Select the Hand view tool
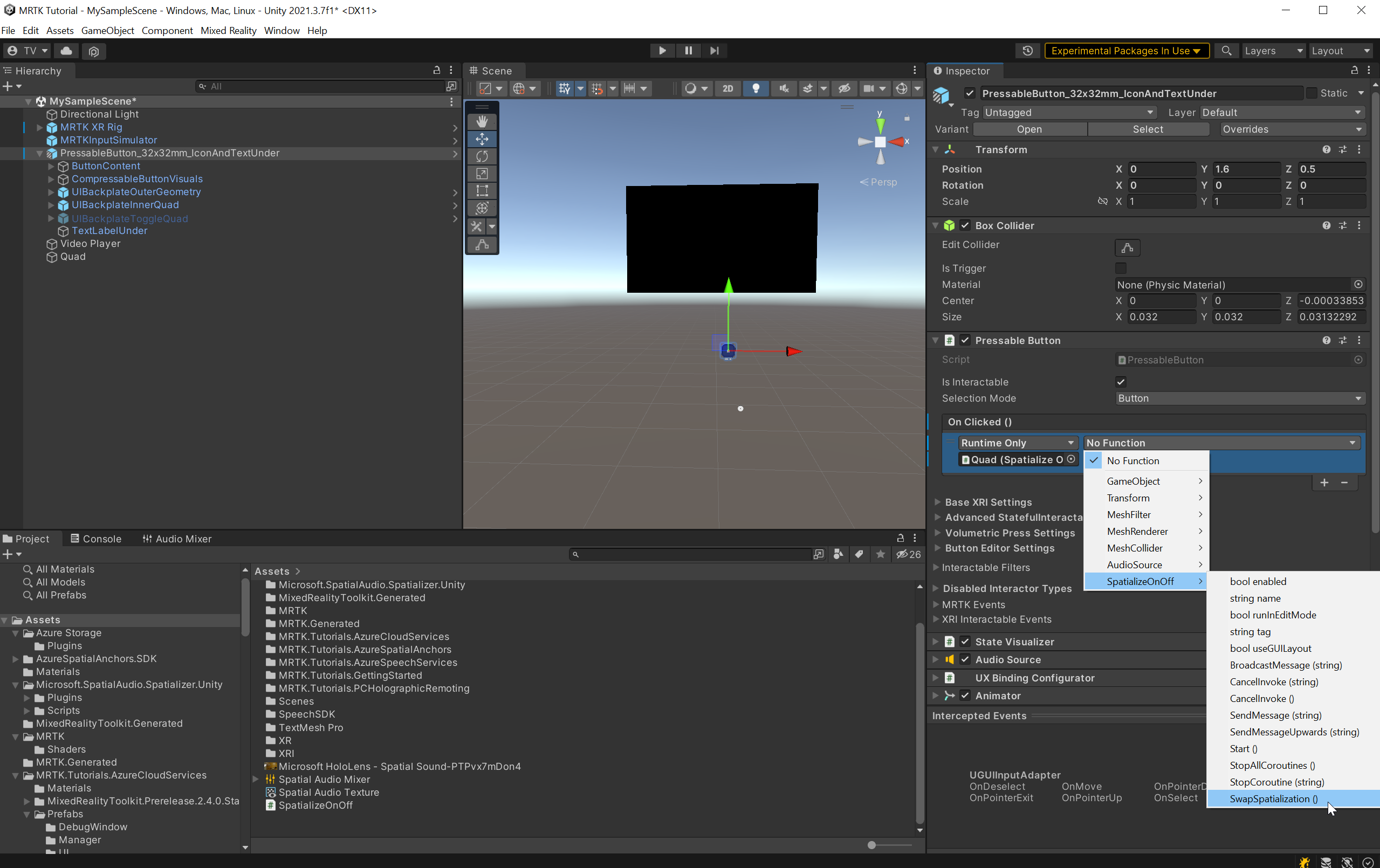Image resolution: width=1380 pixels, height=868 pixels. (482, 122)
